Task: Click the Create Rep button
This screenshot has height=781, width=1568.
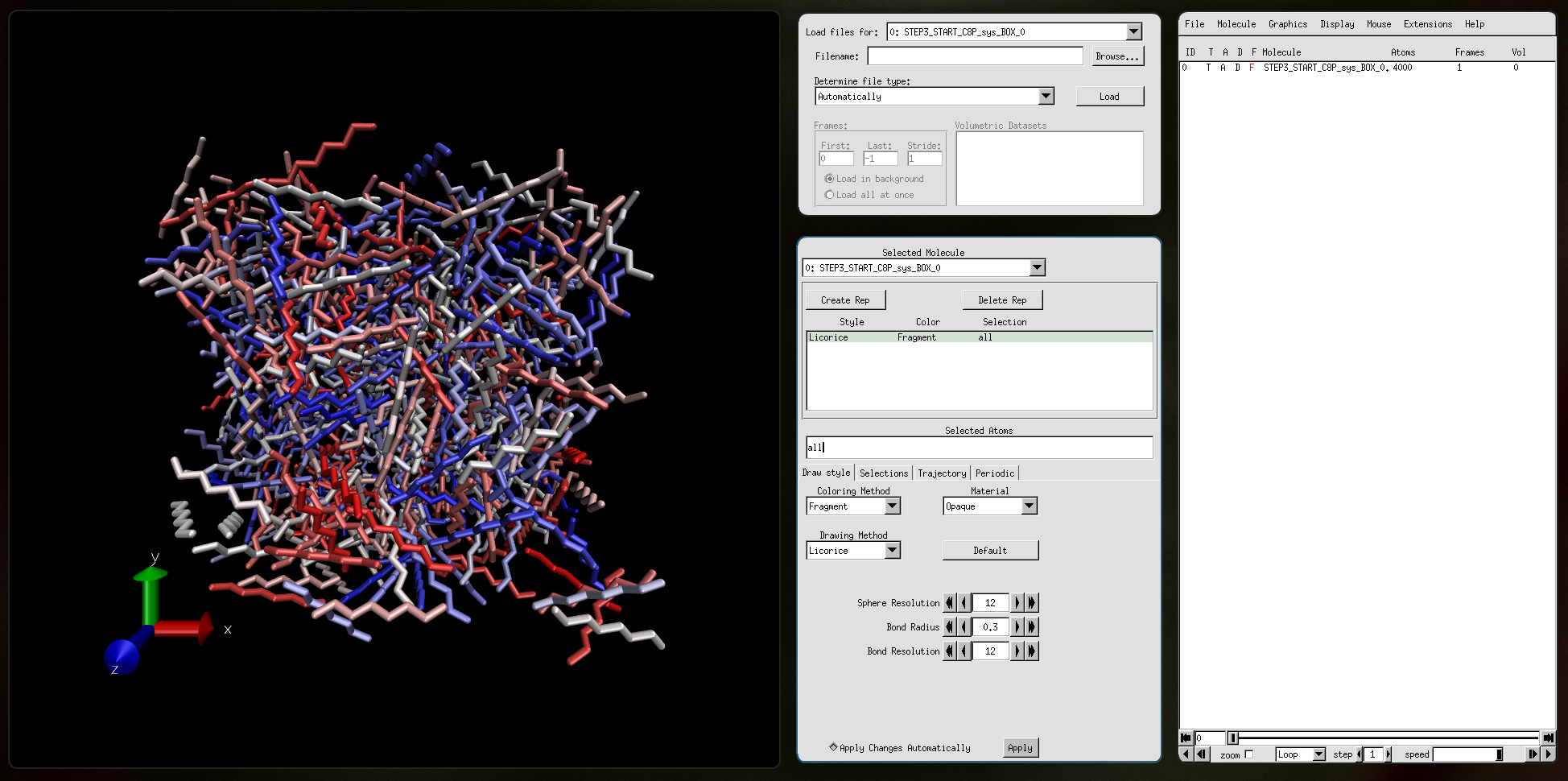Action: point(845,300)
